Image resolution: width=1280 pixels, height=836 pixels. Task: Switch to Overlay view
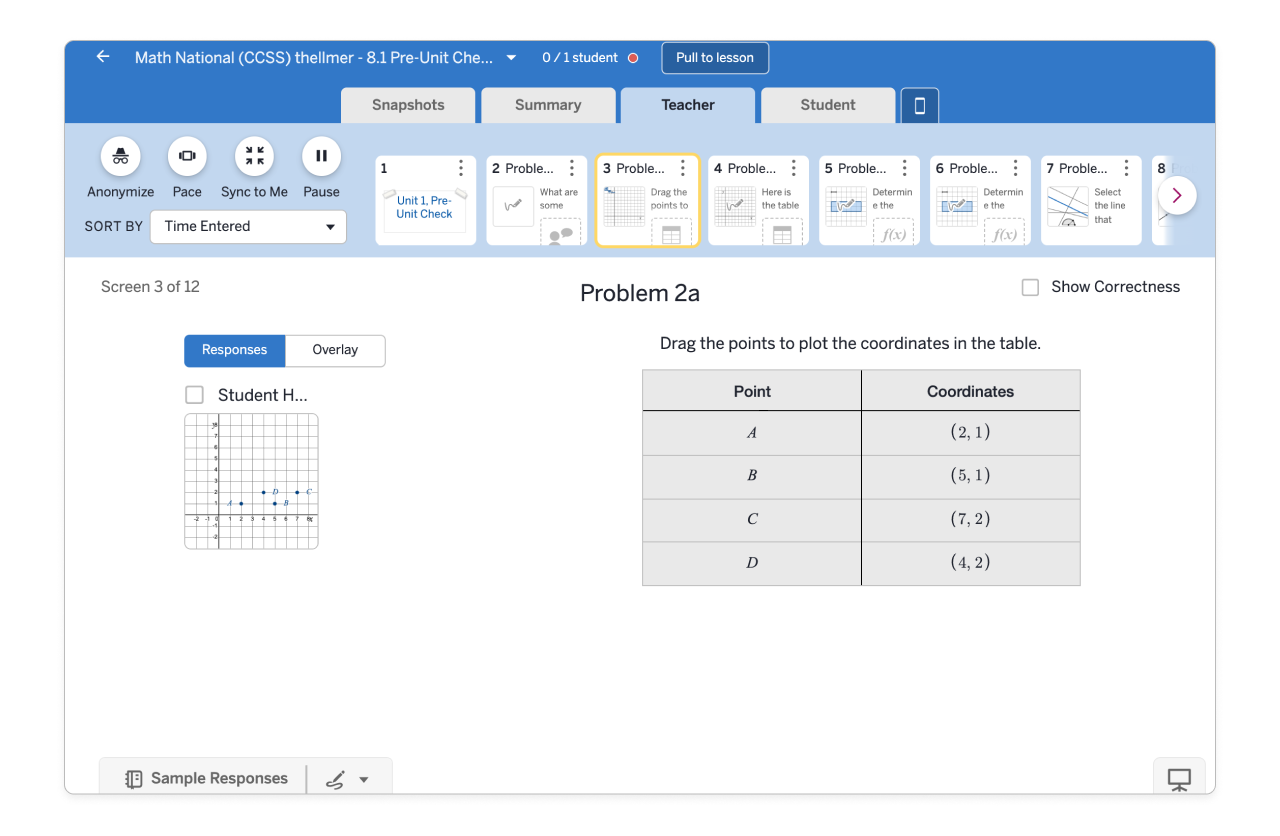tap(335, 350)
